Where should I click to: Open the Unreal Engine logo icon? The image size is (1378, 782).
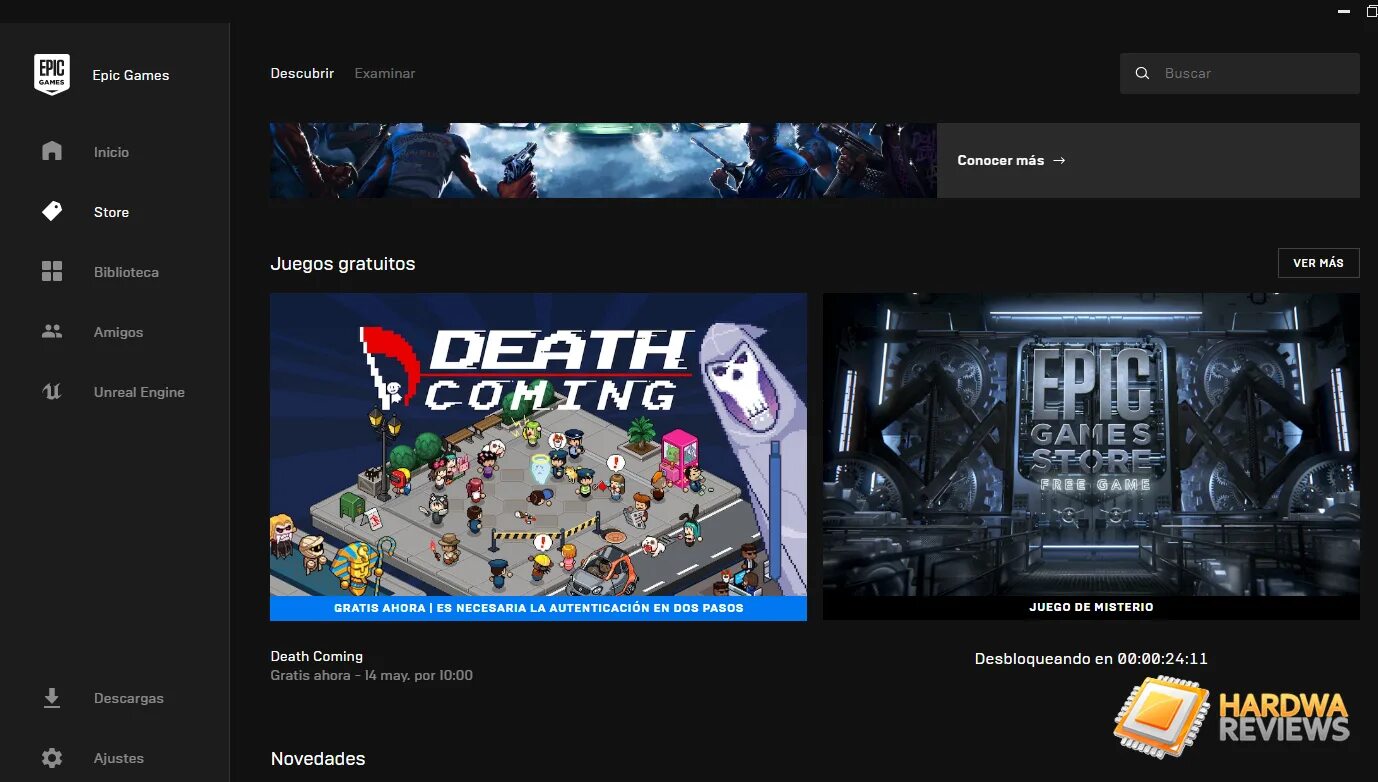(x=52, y=391)
